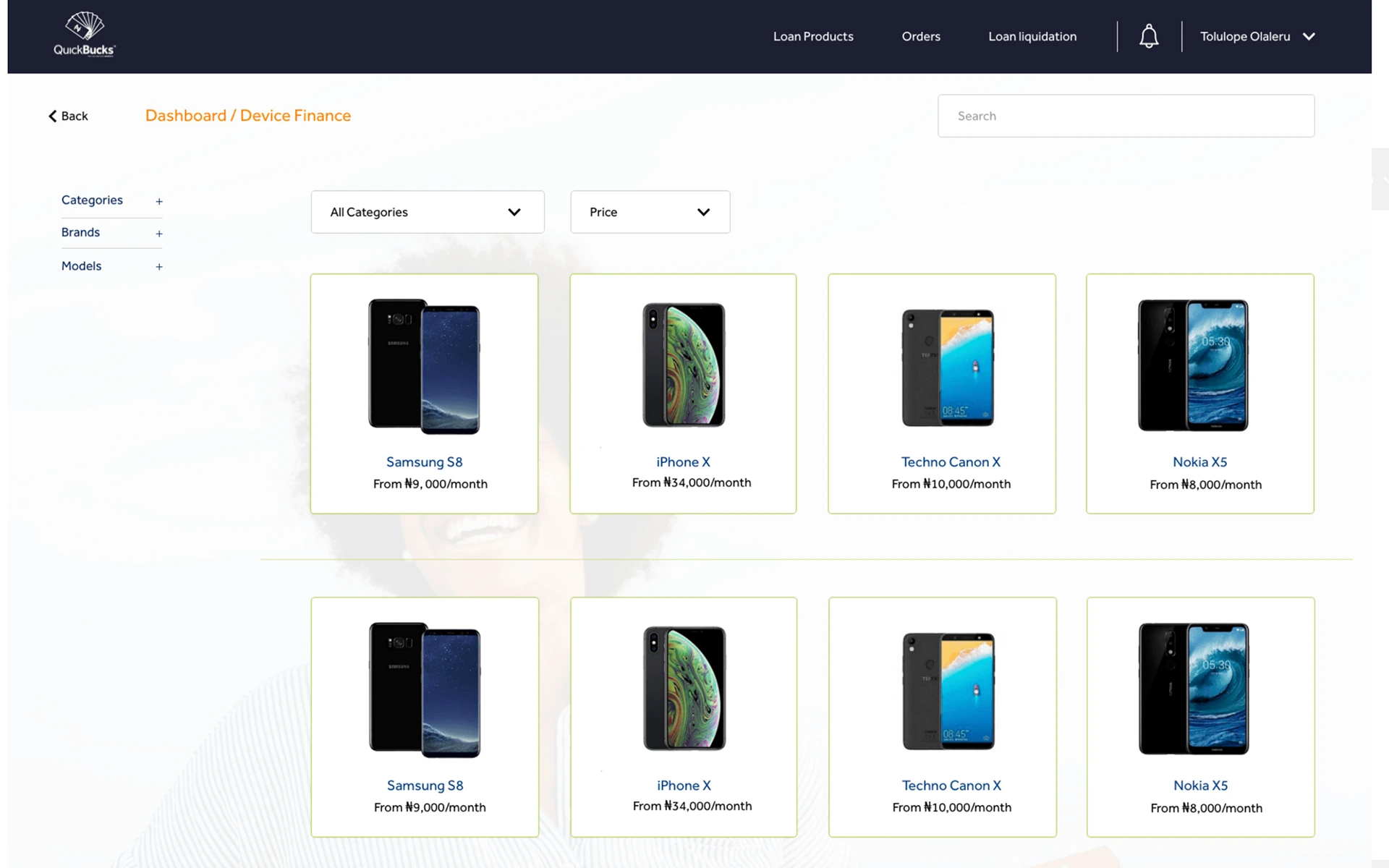Screen dimensions: 1389x868
Task: Open the Orders page
Action: (x=921, y=36)
